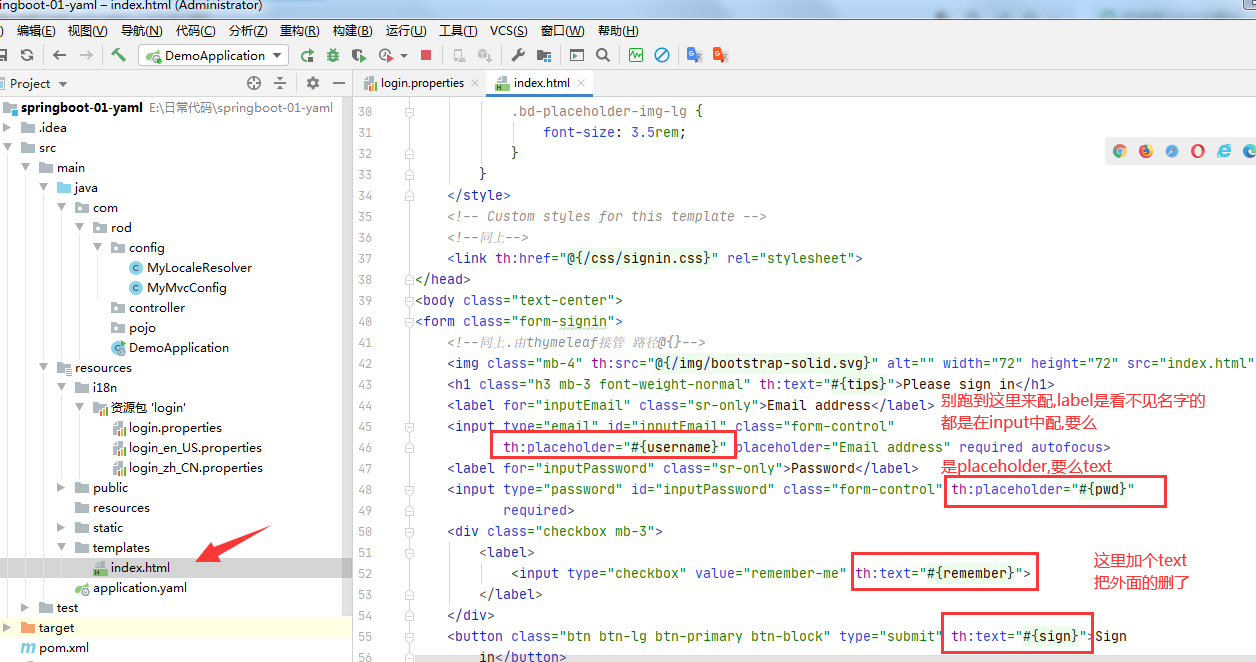Open the DemoApplication run configuration dropdown
This screenshot has width=1256, height=662.
[213, 55]
